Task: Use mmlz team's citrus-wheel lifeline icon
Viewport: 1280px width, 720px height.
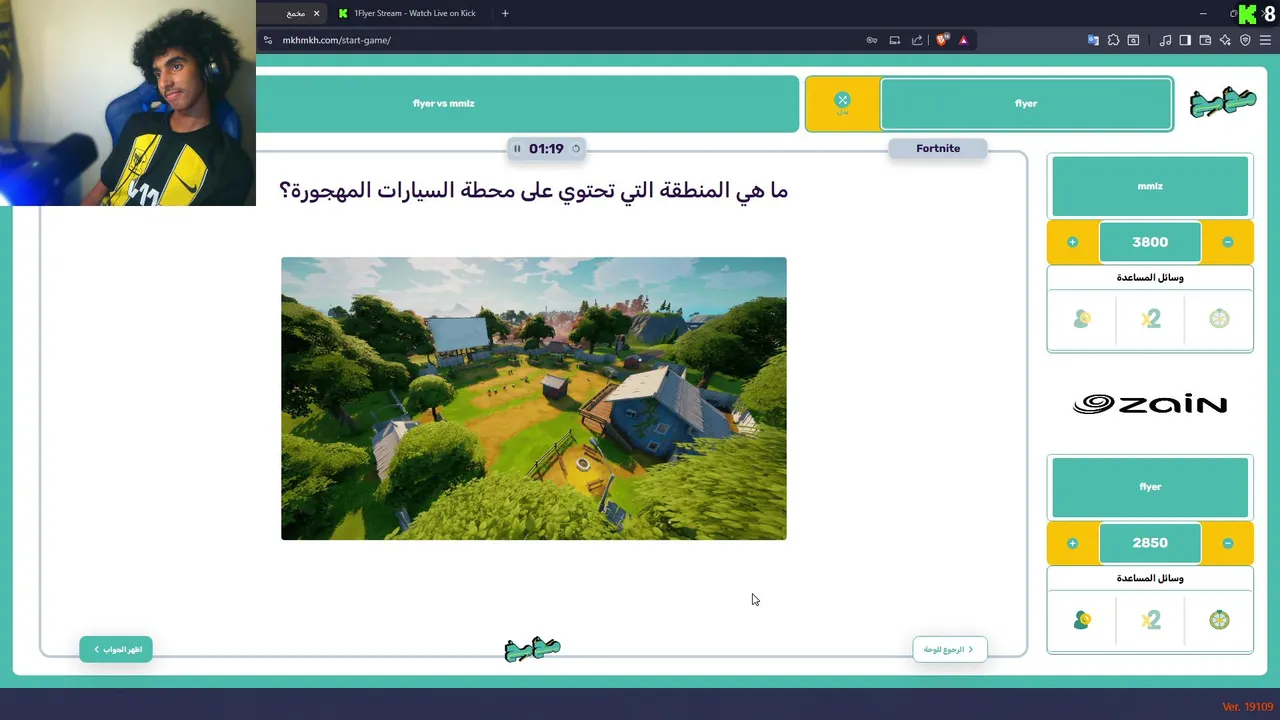Action: [x=1219, y=319]
